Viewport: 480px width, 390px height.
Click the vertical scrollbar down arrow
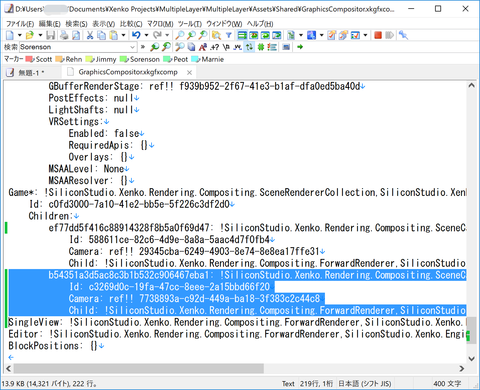471,359
